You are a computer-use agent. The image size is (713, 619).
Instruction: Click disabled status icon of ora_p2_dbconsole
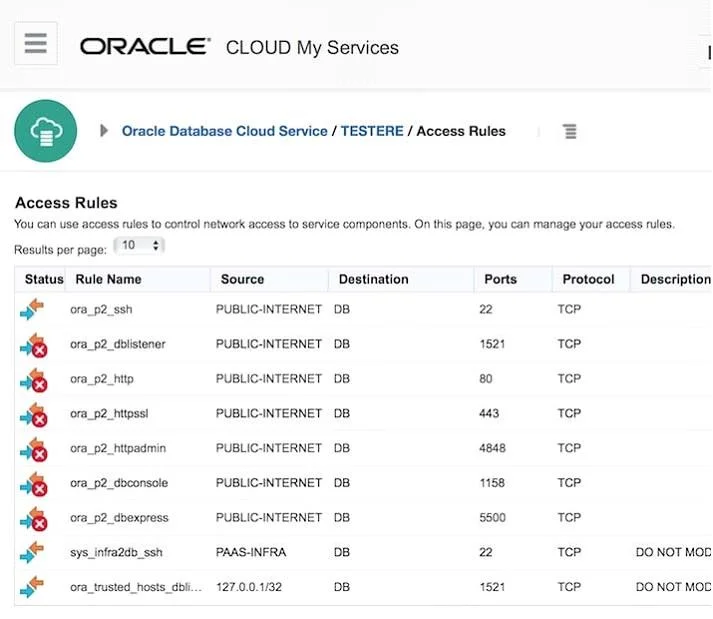(34, 484)
